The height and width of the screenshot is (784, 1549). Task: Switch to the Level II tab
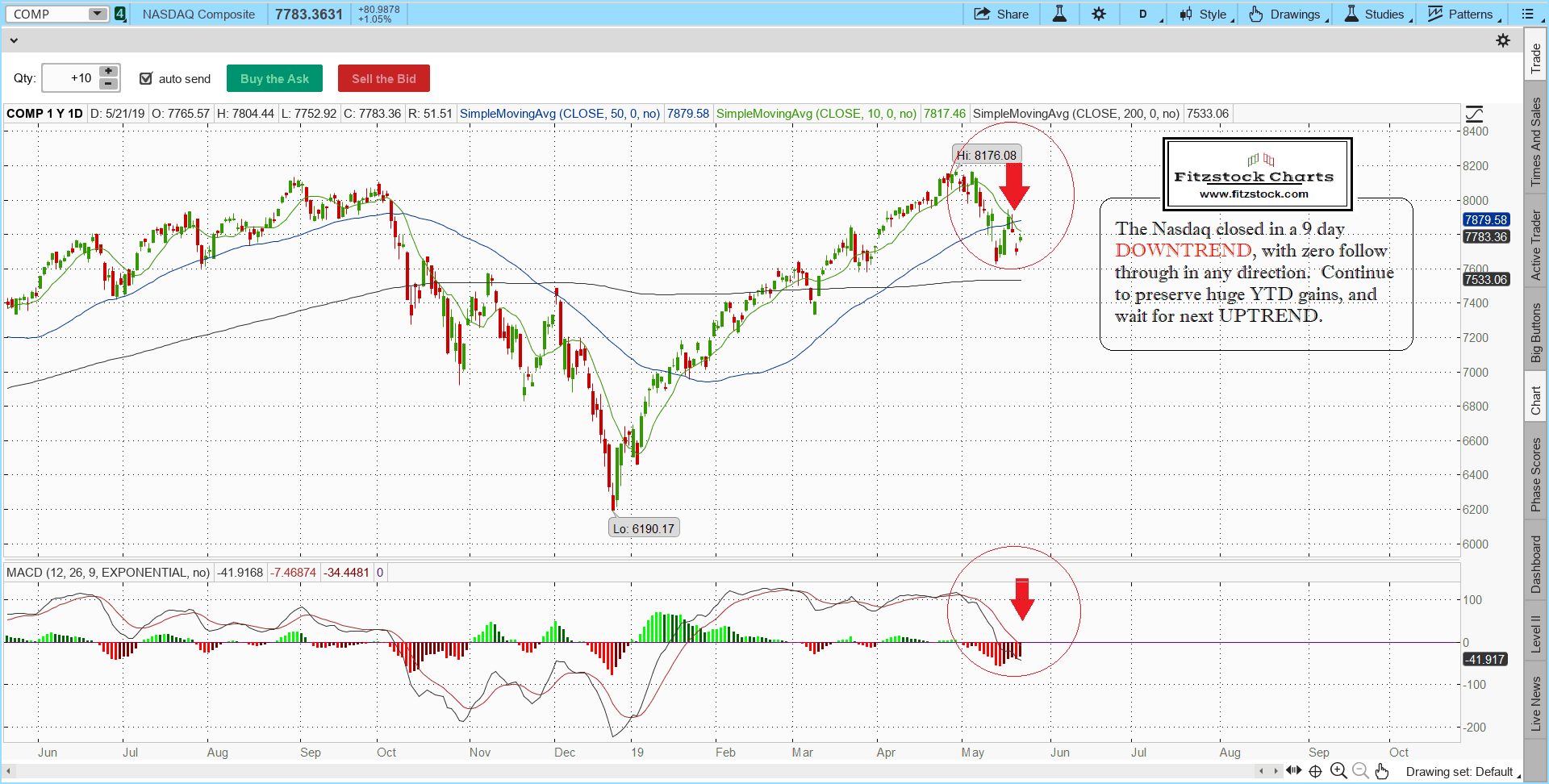click(x=1536, y=633)
